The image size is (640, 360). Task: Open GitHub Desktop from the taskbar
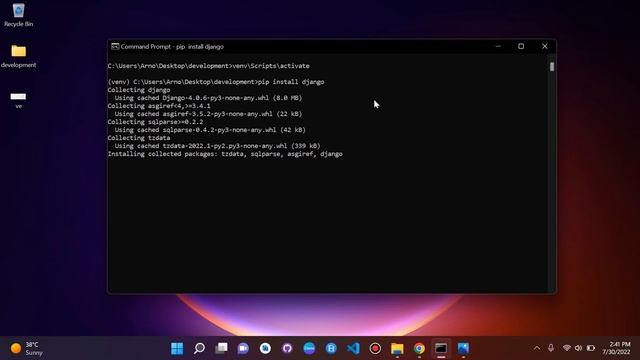tap(287, 348)
